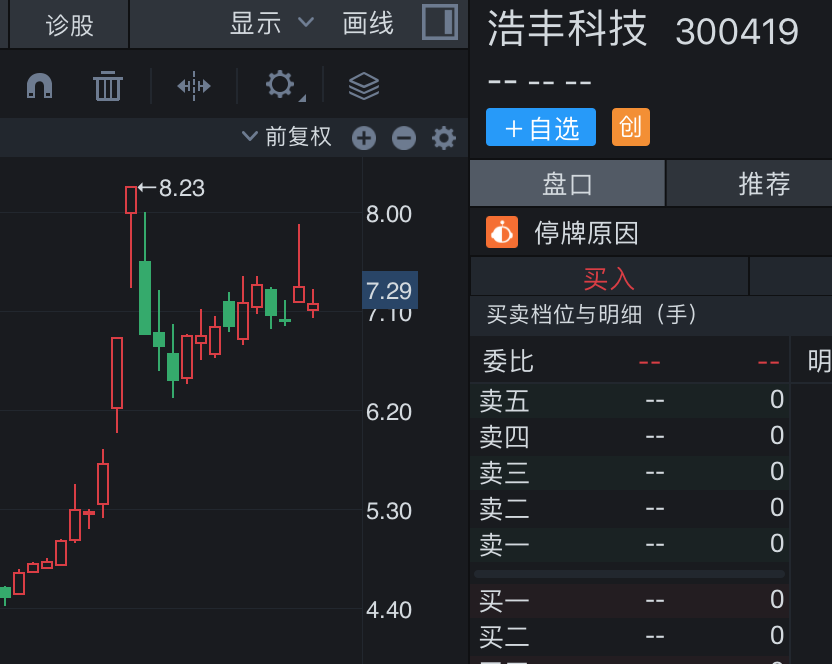Click the orange 创 badge
Screen dimensions: 832x664
(x=630, y=128)
